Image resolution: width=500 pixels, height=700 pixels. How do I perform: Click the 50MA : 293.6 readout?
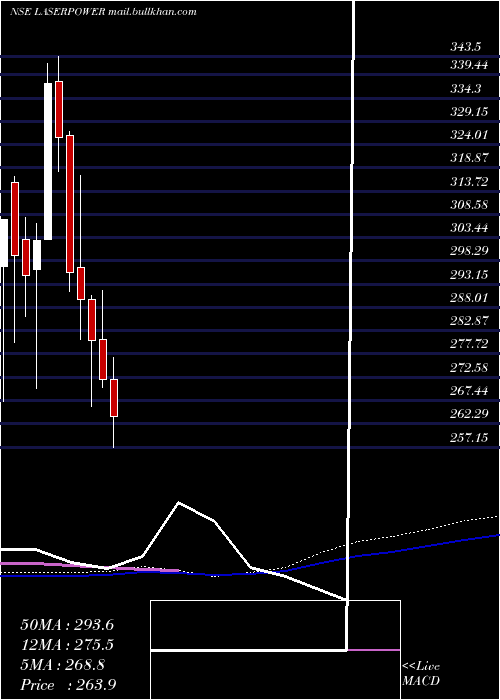click(x=67, y=625)
